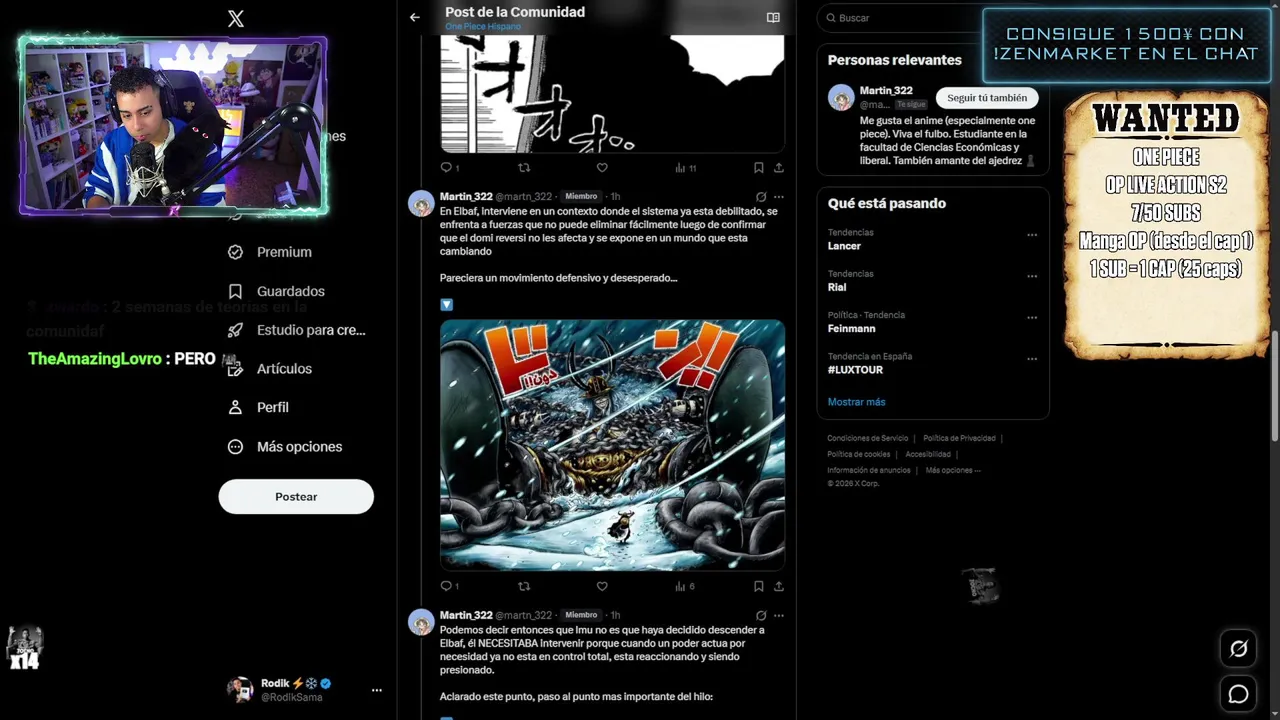Screen dimensions: 1280x720
Task: Click 'Qué está pasando' heading
Action: pos(887,203)
